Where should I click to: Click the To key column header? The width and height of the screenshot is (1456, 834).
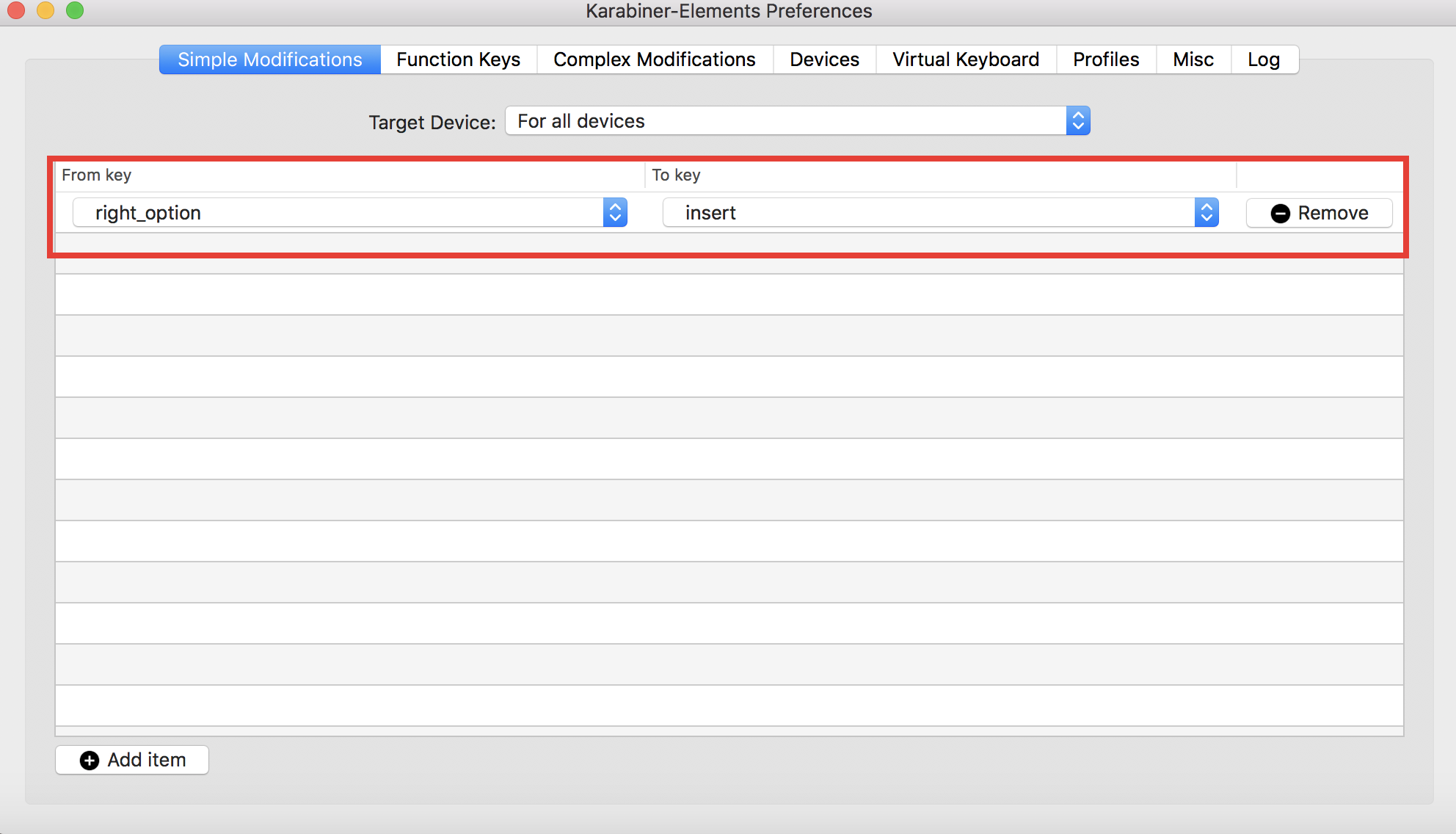941,175
